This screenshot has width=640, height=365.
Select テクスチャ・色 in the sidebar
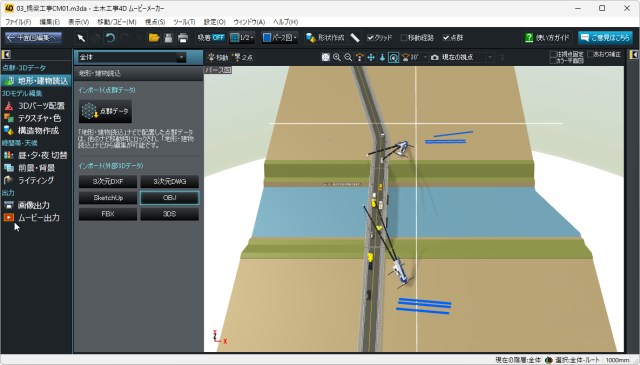coord(33,118)
